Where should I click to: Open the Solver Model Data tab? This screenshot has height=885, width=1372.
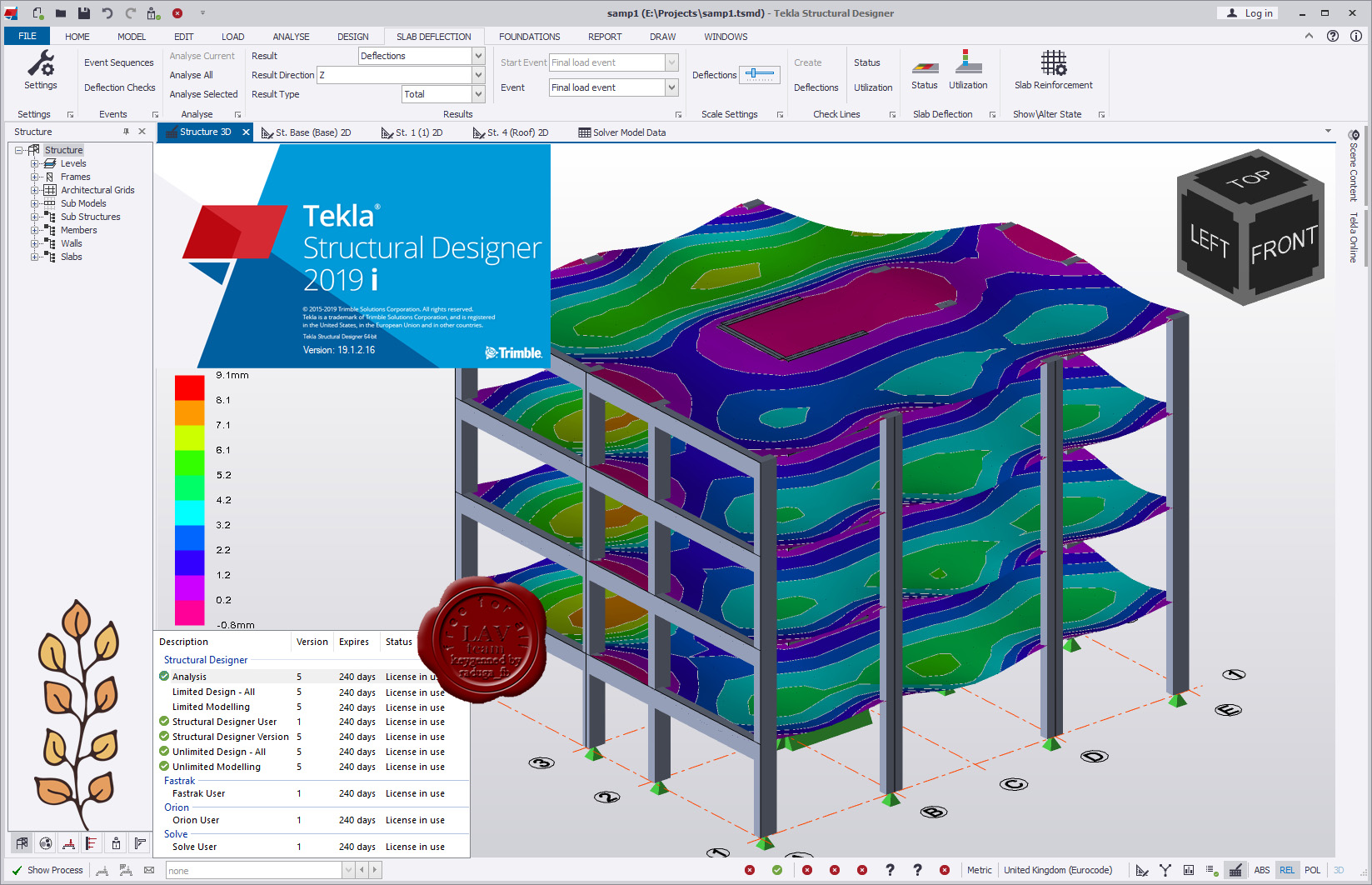click(622, 132)
